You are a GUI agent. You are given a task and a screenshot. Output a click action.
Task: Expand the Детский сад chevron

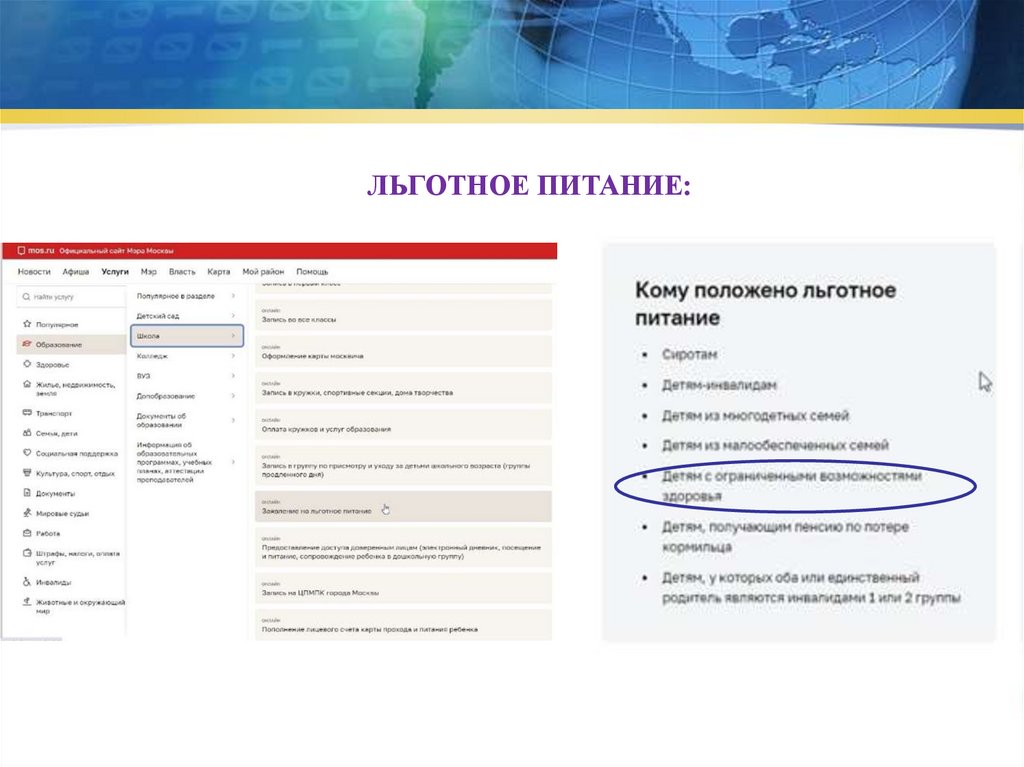[x=233, y=316]
